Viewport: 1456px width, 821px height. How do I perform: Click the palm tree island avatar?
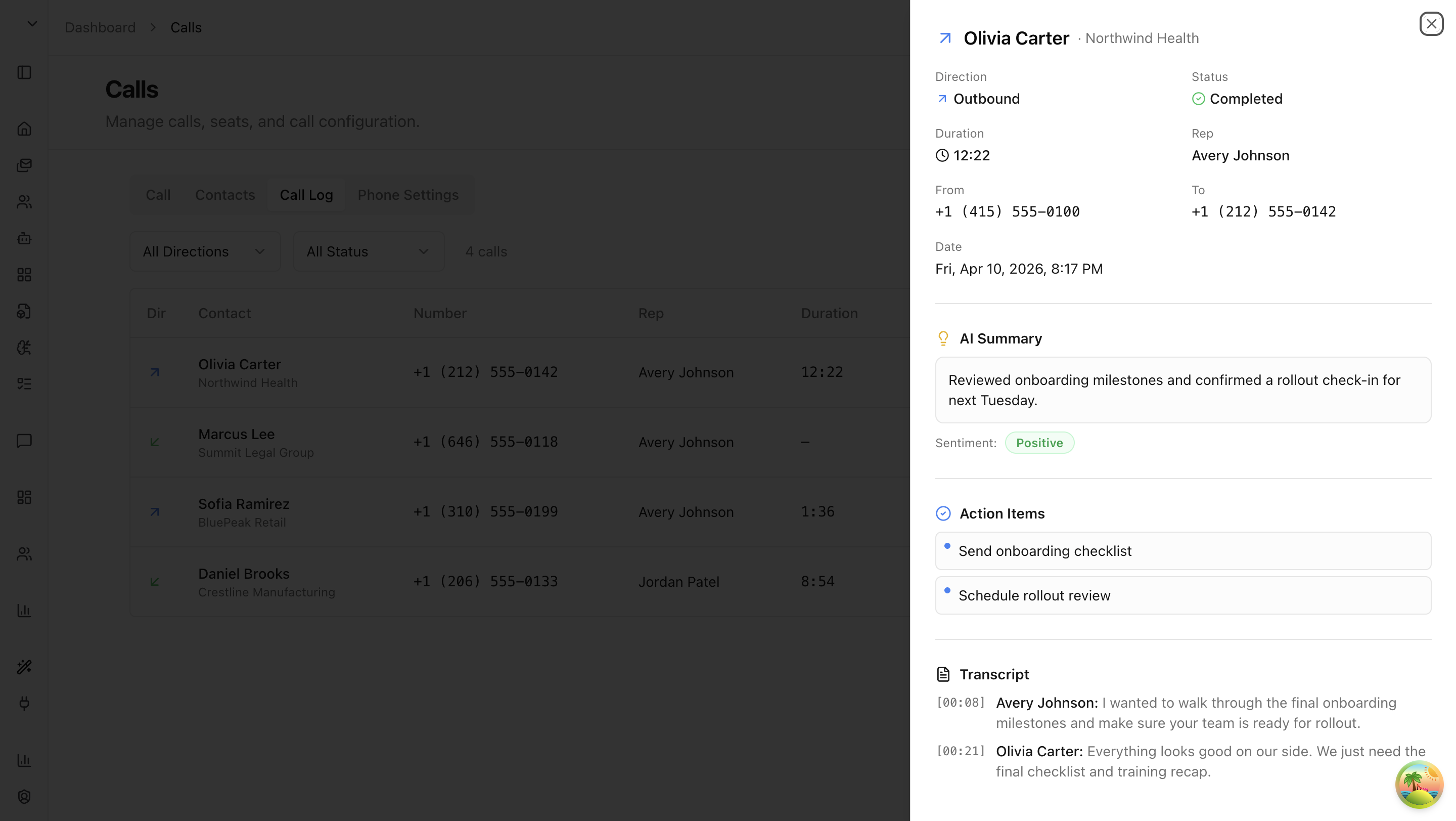[x=1419, y=784]
